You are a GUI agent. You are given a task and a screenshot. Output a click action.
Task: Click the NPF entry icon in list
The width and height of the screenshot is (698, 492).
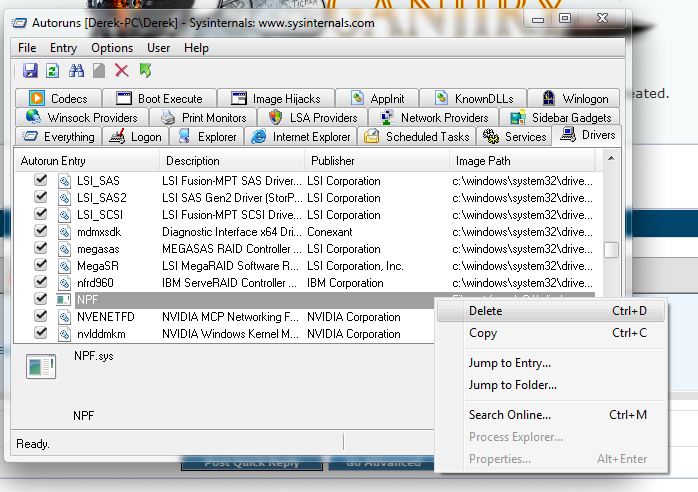point(64,300)
